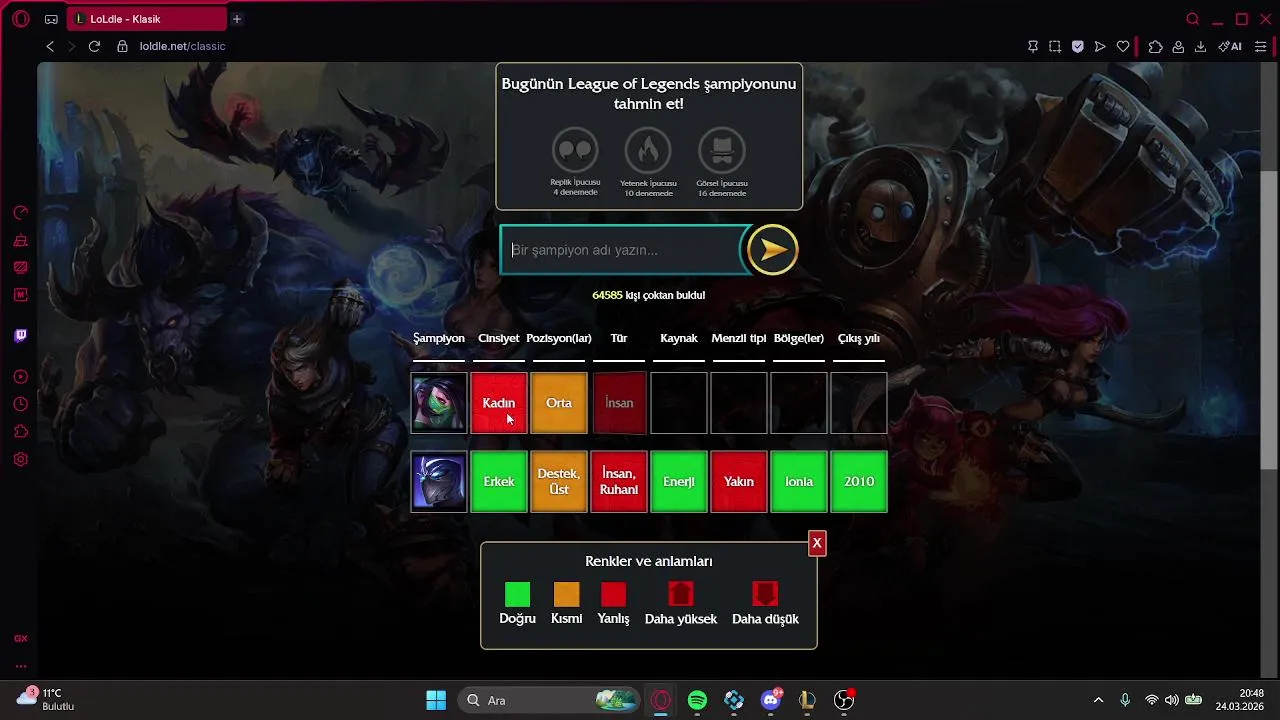1280x720 pixels.
Task: Click the green Erkek cell
Action: [499, 482]
